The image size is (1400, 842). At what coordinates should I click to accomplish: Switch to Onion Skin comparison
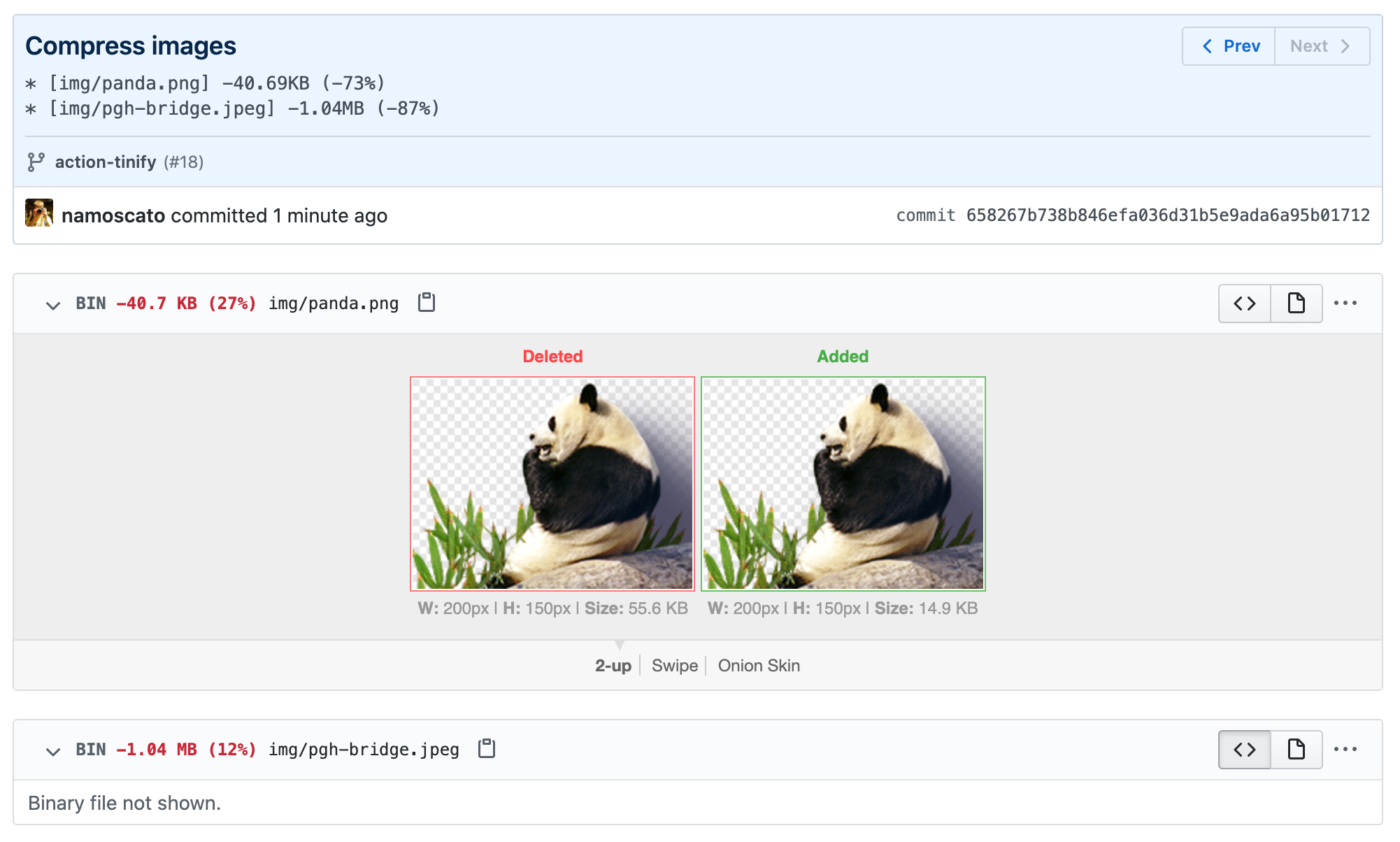click(x=759, y=666)
